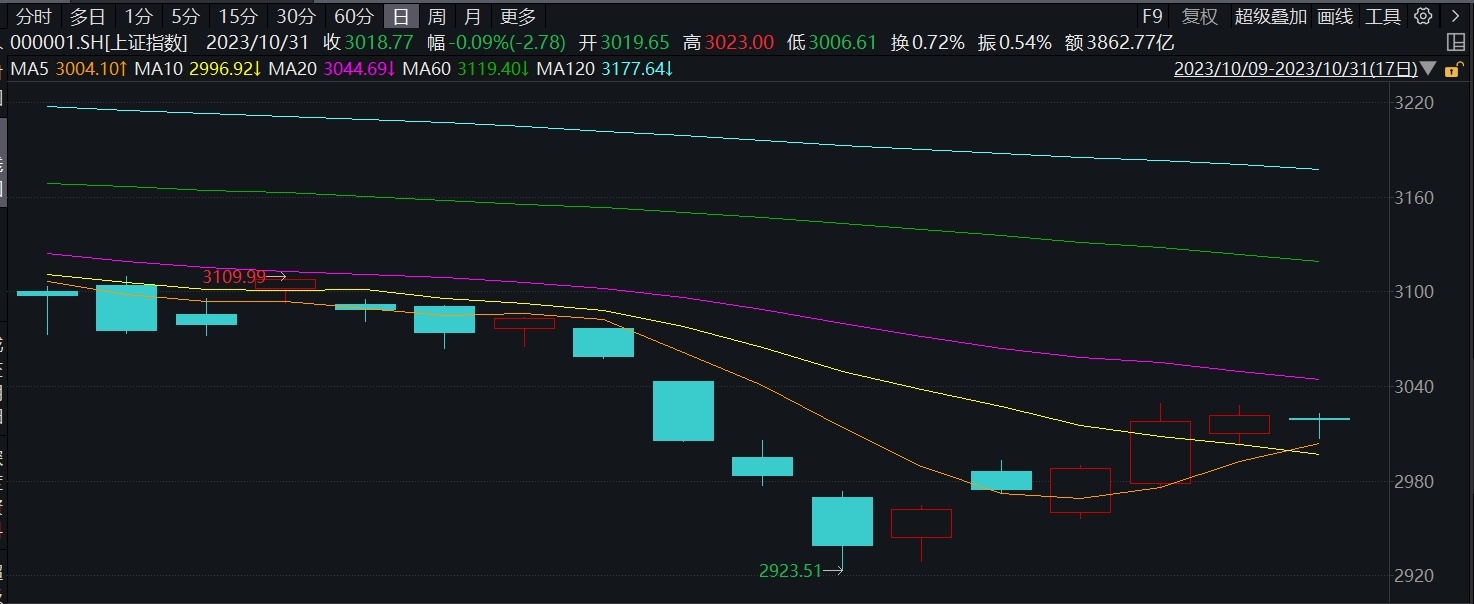Select the 周 weekly period tab

[x=436, y=16]
